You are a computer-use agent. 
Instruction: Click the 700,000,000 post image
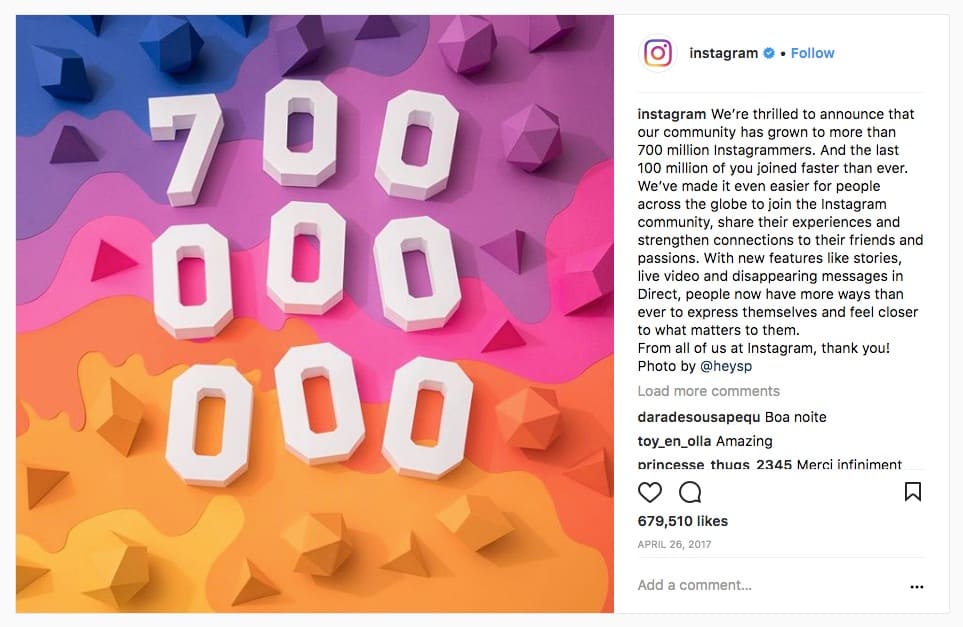pyautogui.click(x=315, y=314)
